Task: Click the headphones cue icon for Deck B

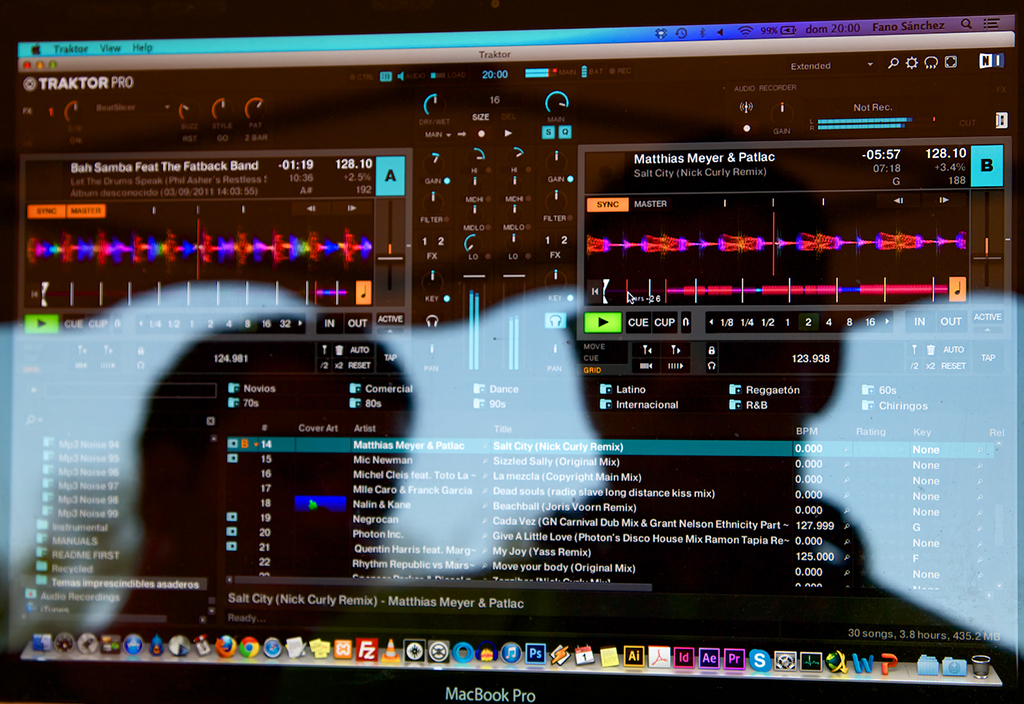Action: pyautogui.click(x=555, y=321)
